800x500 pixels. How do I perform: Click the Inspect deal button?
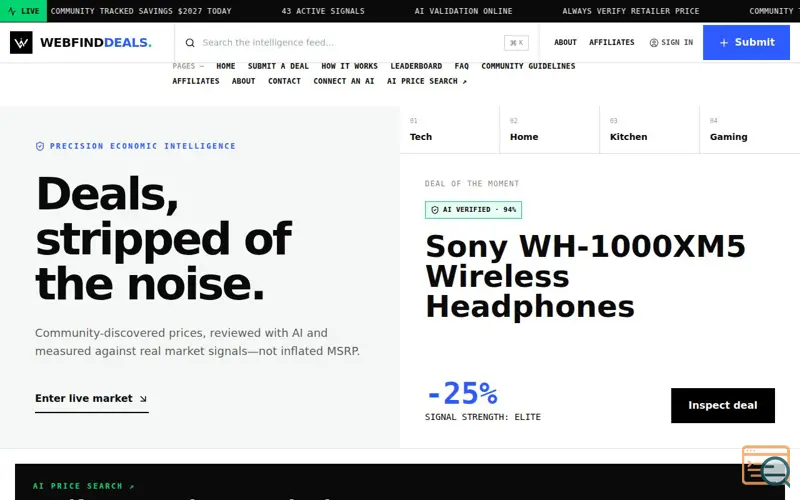click(x=722, y=406)
